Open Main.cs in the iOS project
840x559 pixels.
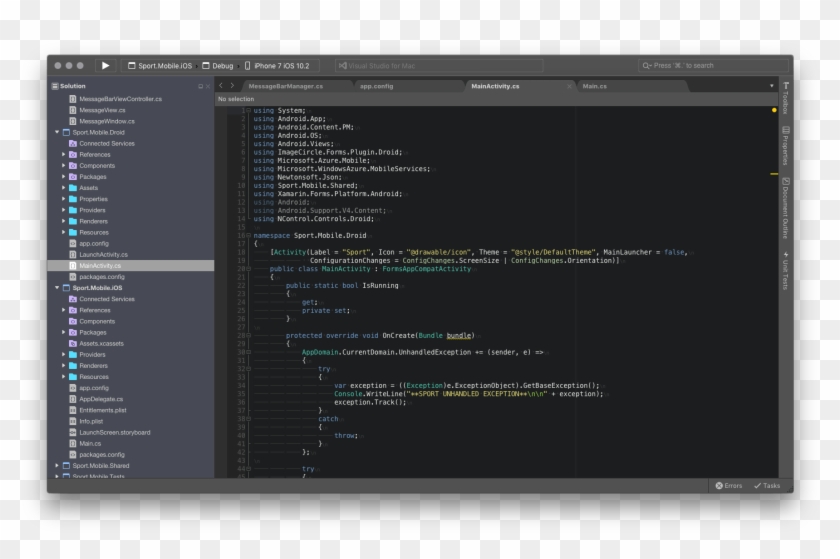[90, 444]
